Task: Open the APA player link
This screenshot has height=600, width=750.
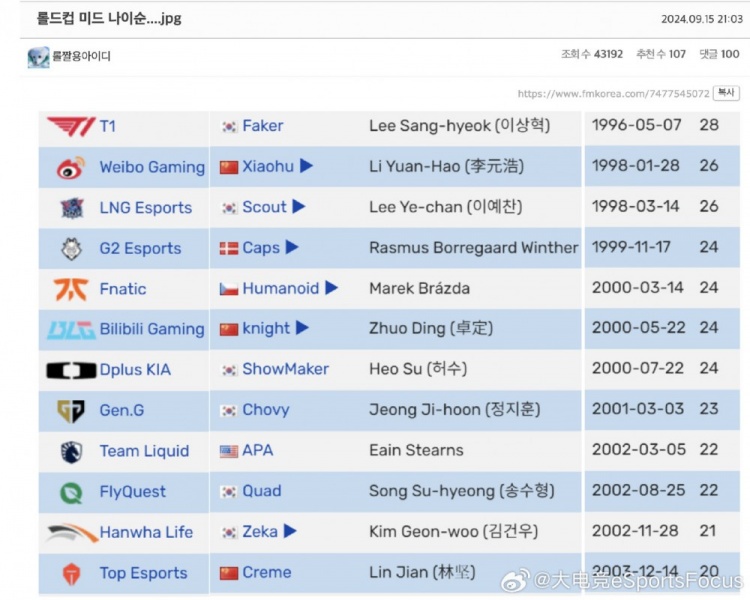Action: [258, 450]
